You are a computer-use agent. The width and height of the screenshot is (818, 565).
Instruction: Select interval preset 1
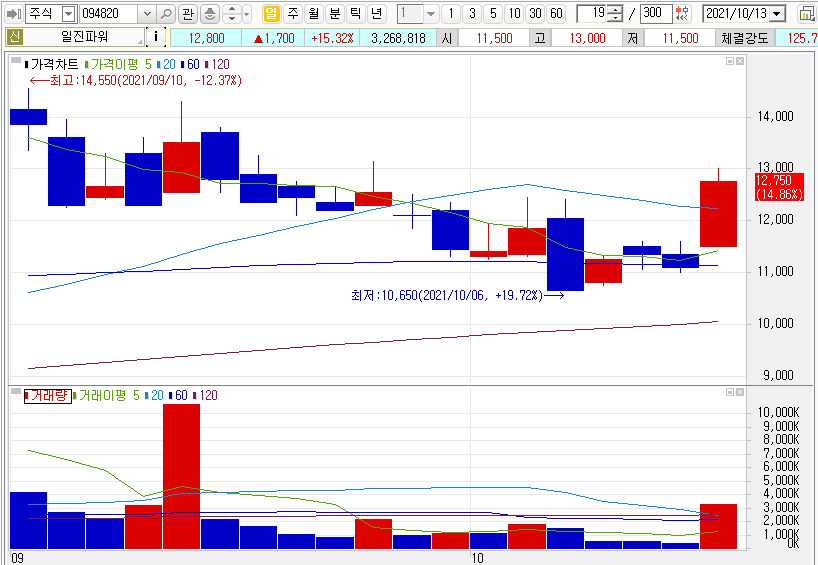451,14
